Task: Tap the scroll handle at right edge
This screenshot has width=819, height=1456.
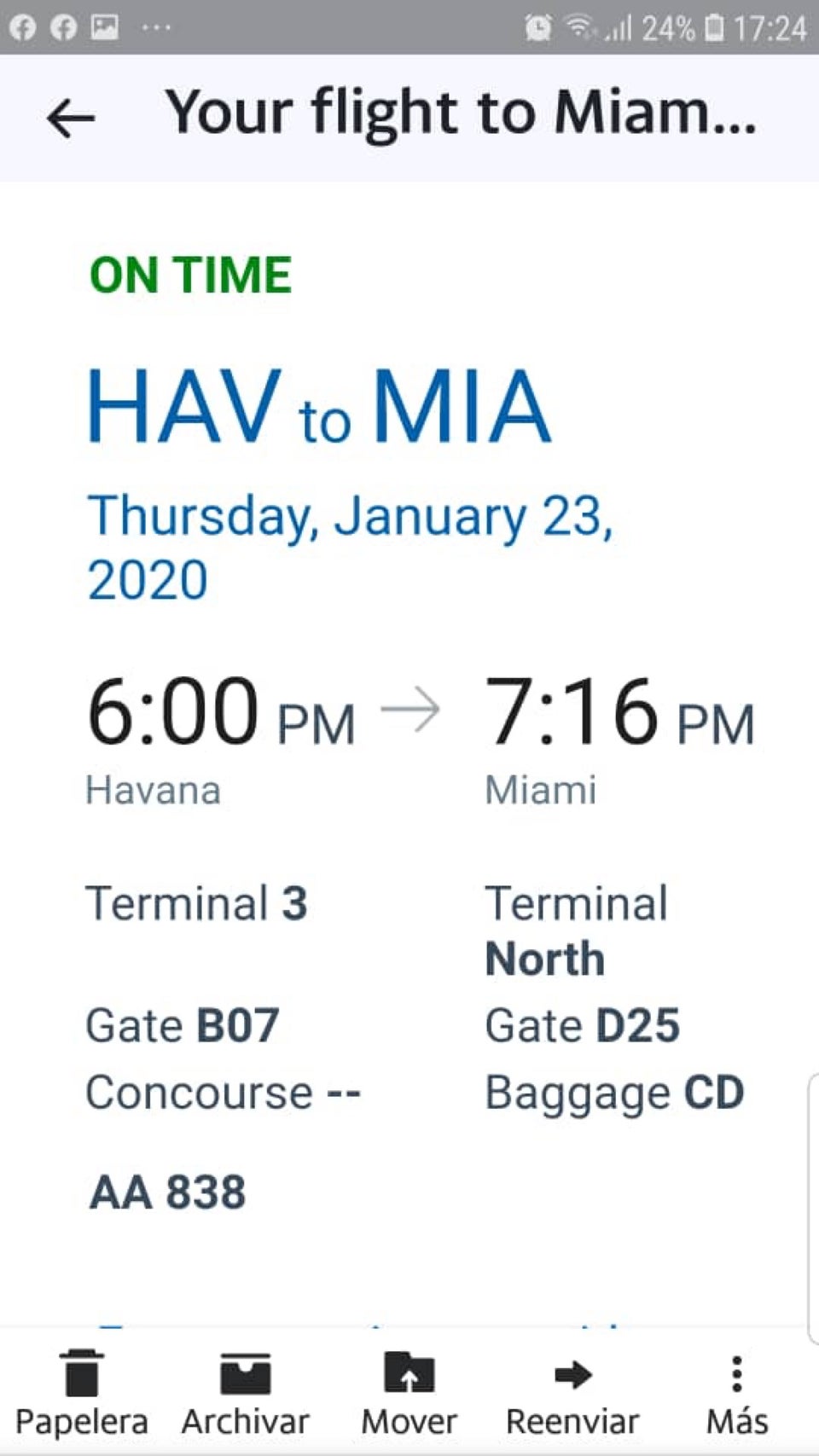Action: (813, 1209)
